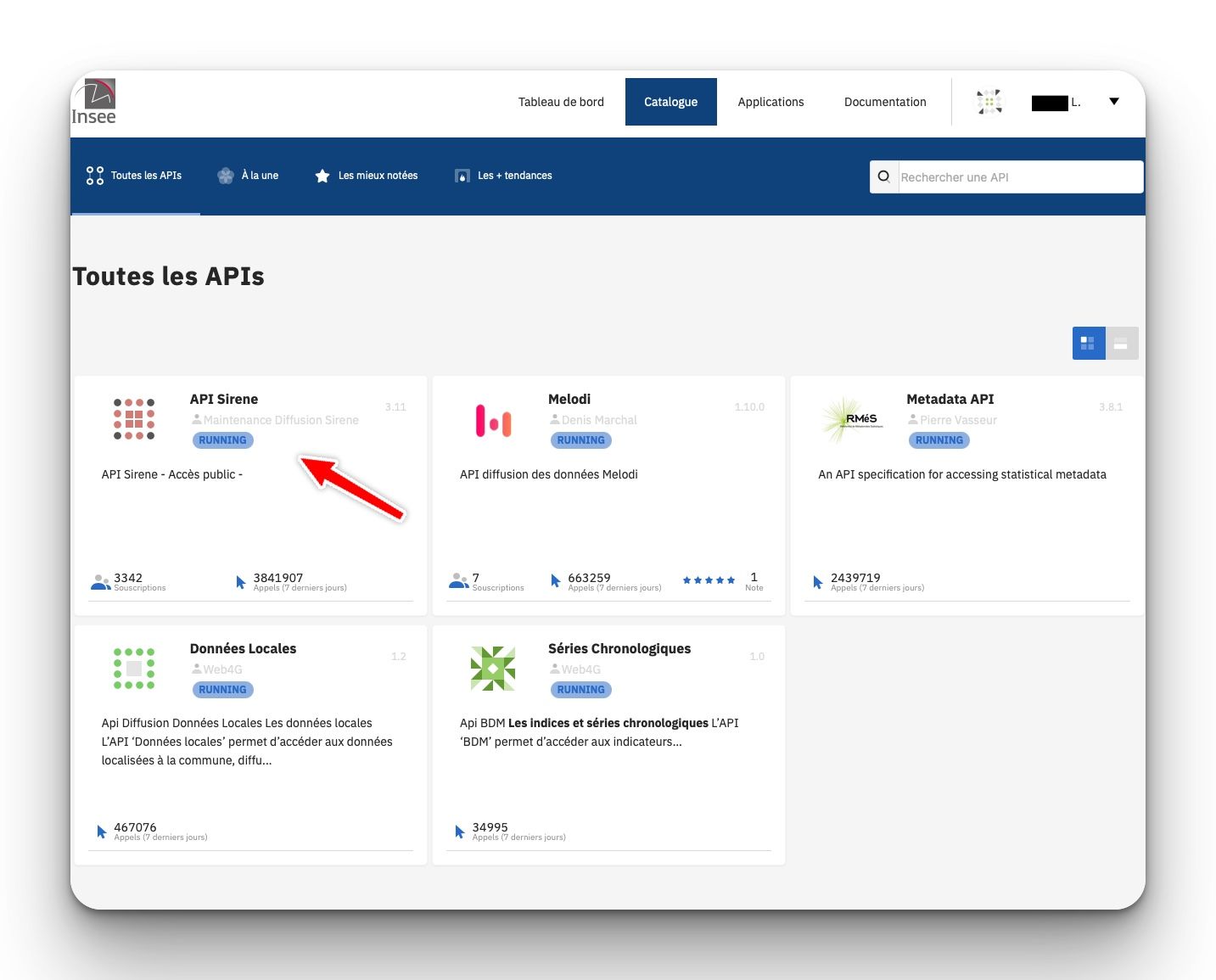Click RUNNING badge on Melodi
Screen dimensions: 1216x980
580,440
